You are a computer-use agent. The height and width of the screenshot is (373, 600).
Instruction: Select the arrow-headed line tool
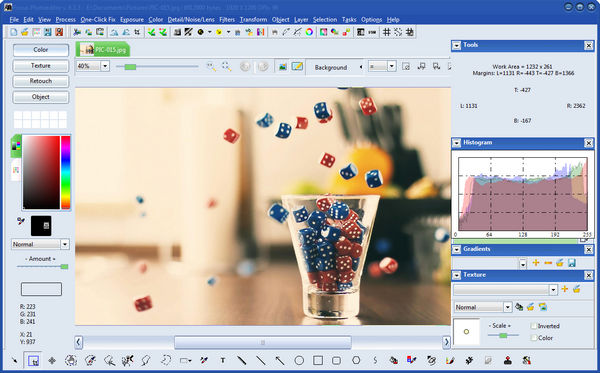point(280,360)
